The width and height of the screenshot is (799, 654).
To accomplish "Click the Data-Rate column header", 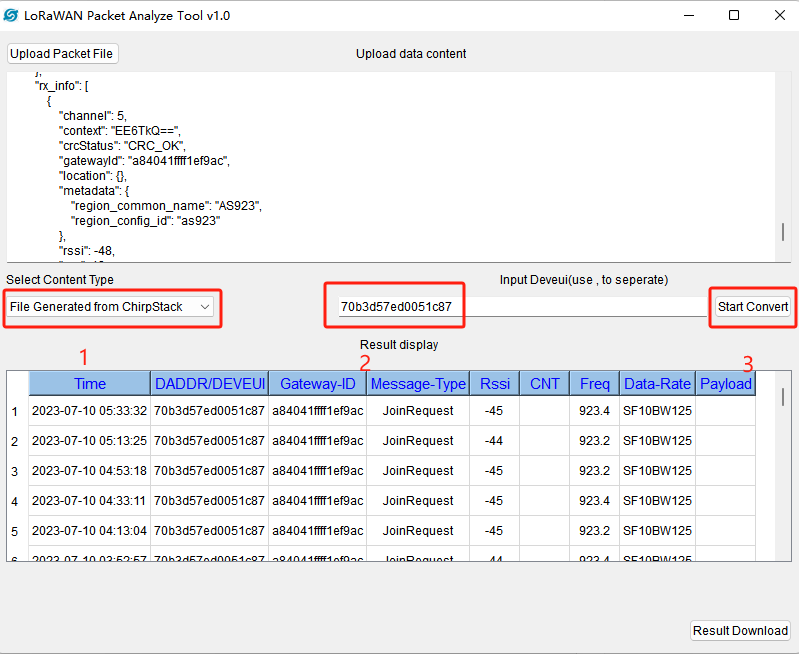I will 657,383.
